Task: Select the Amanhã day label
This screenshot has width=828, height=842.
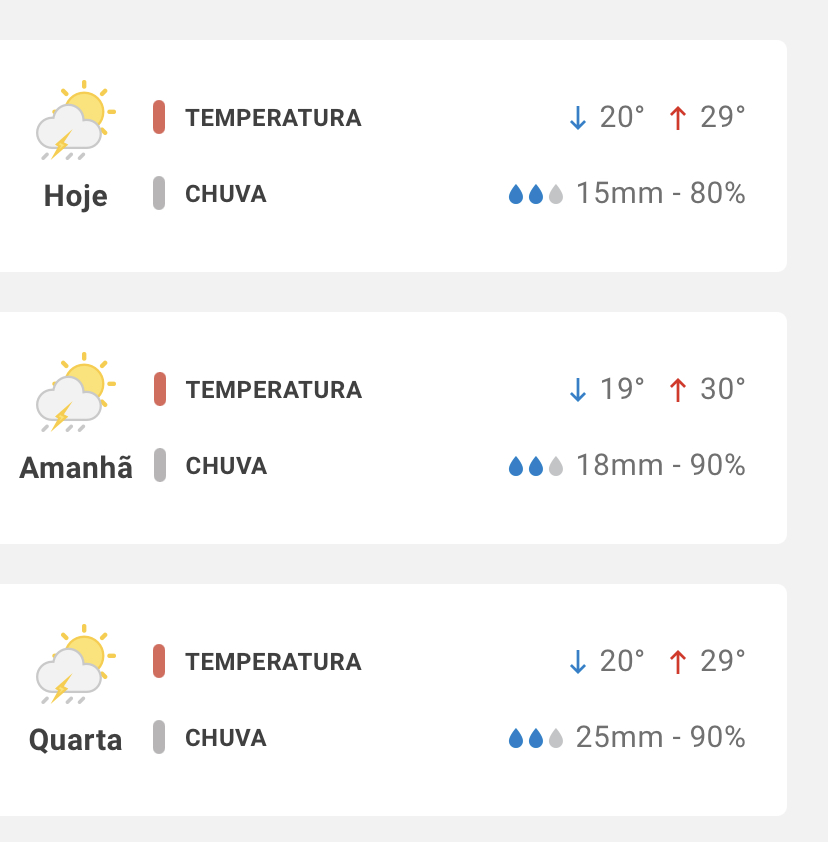Action: pos(76,468)
